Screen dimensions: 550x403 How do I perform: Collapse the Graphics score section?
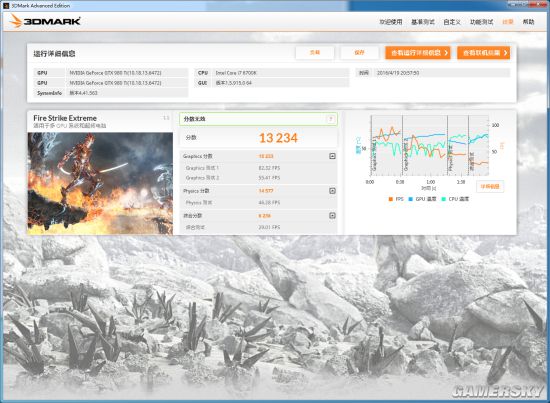[x=332, y=156]
